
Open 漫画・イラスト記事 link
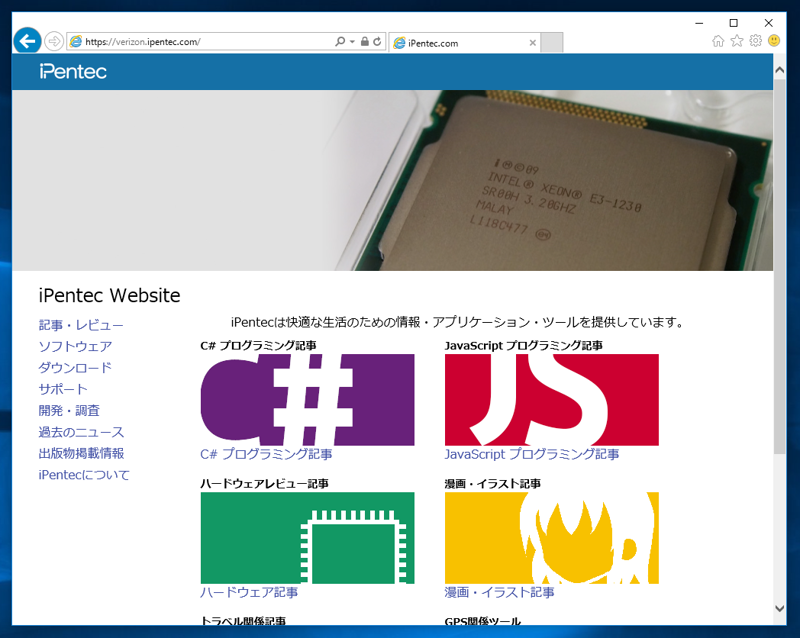pos(499,593)
